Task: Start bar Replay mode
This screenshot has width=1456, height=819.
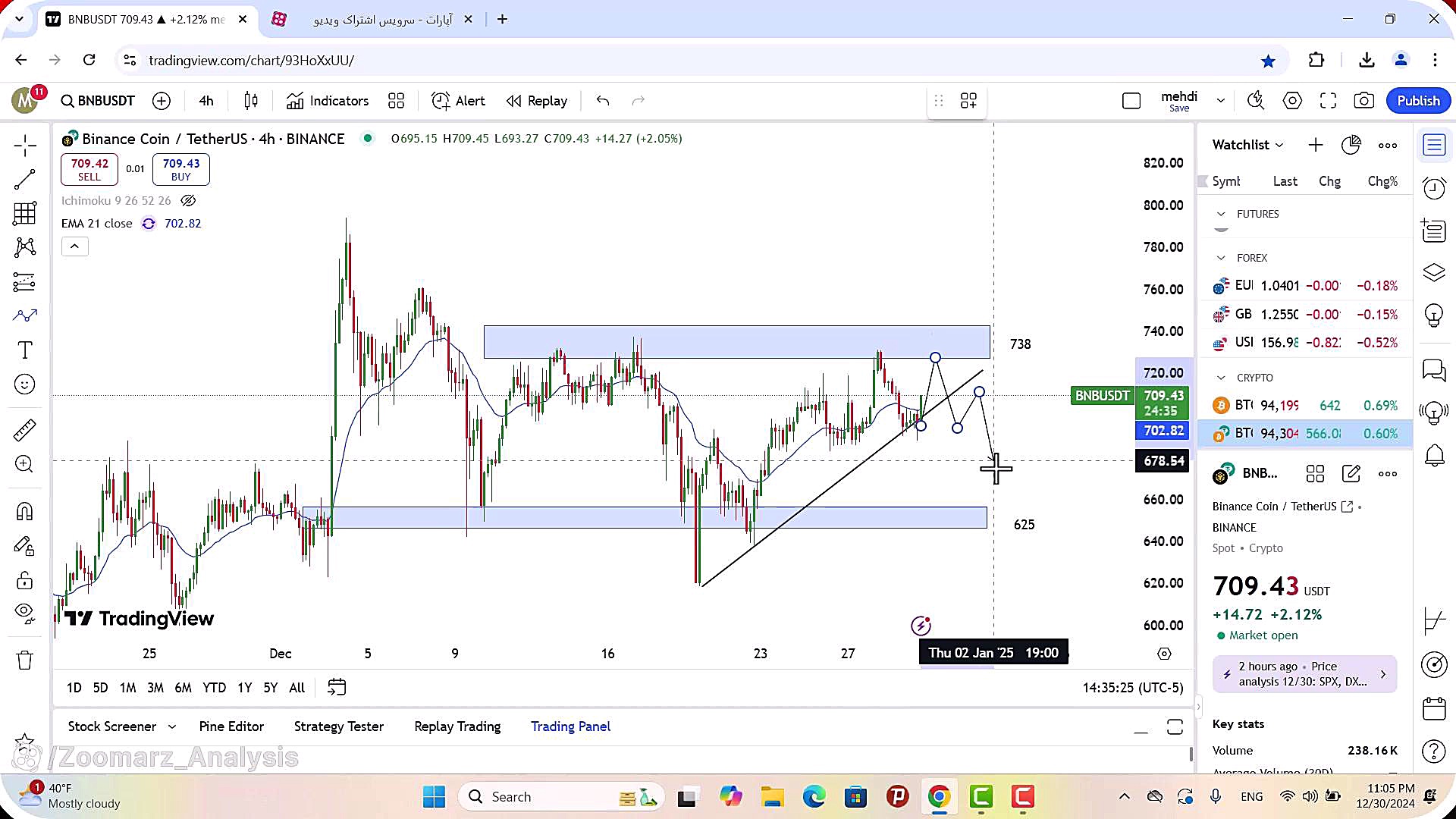Action: (537, 101)
